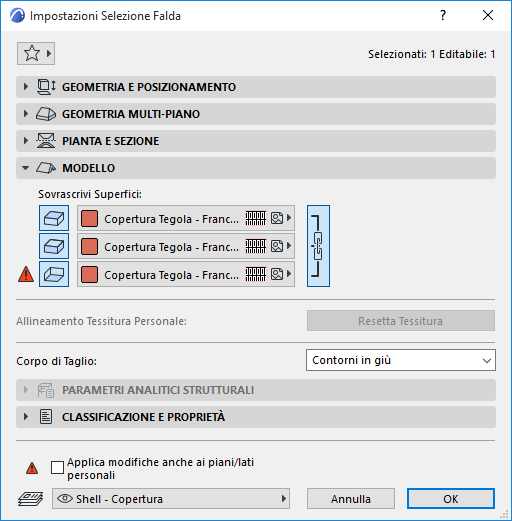
Task: Open the Favorites star button
Action: coord(36,53)
